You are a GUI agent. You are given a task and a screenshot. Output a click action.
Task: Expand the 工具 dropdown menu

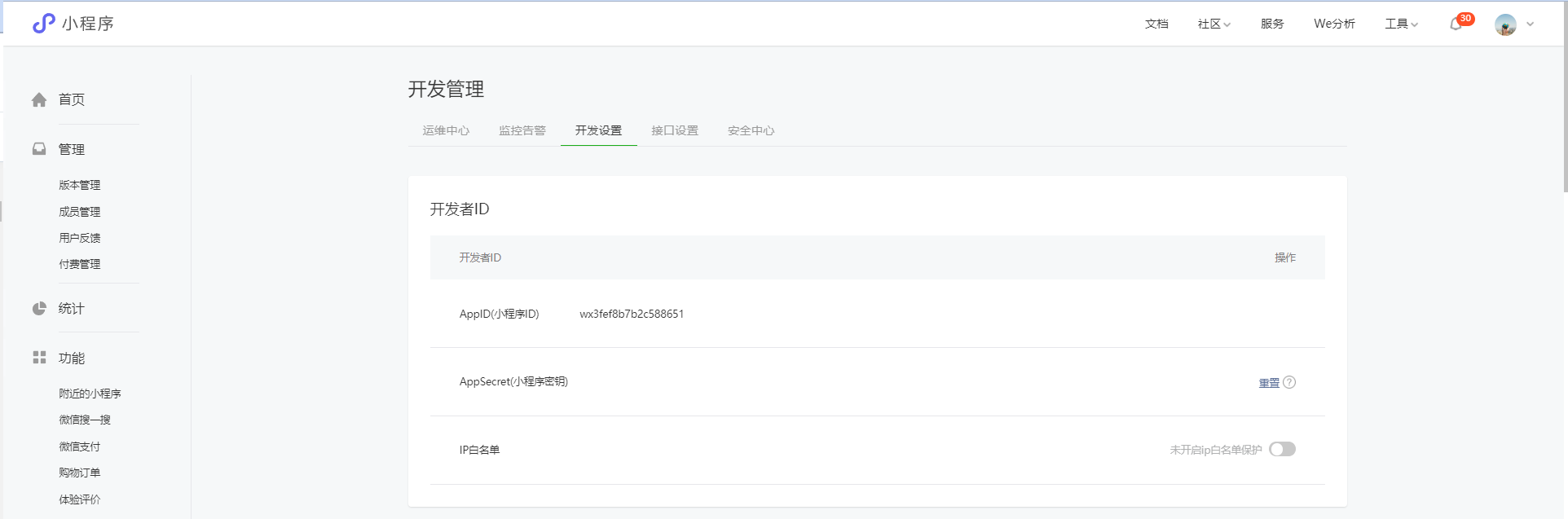[x=1401, y=24]
